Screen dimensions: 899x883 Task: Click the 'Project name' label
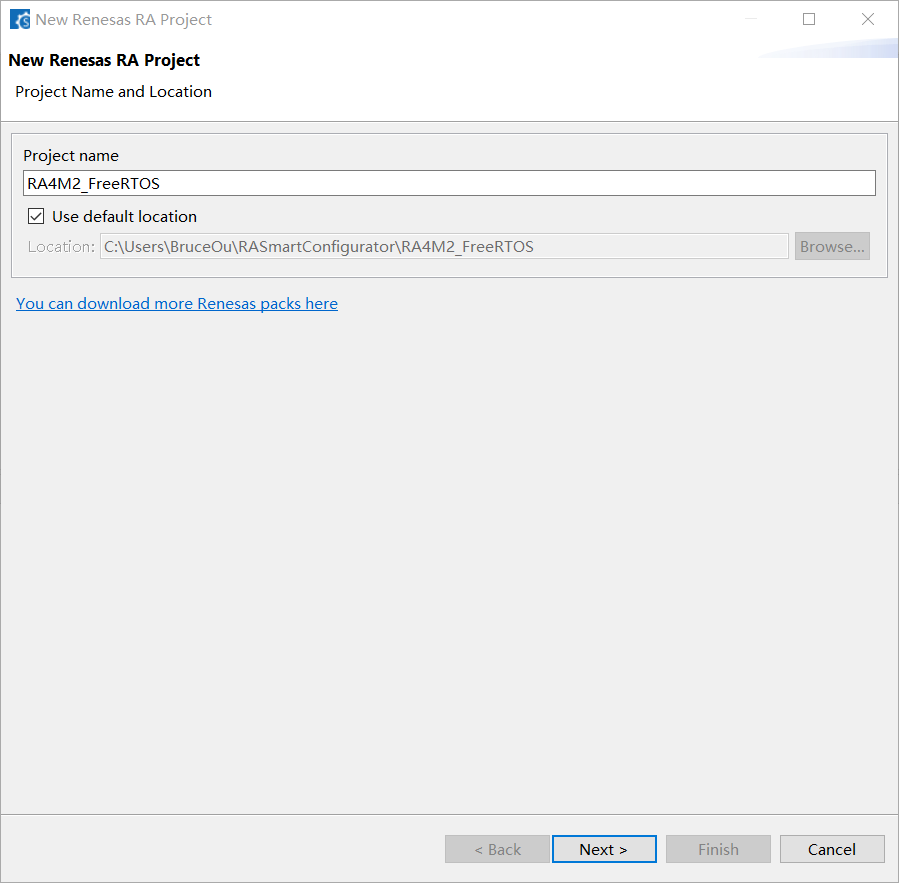pos(71,156)
